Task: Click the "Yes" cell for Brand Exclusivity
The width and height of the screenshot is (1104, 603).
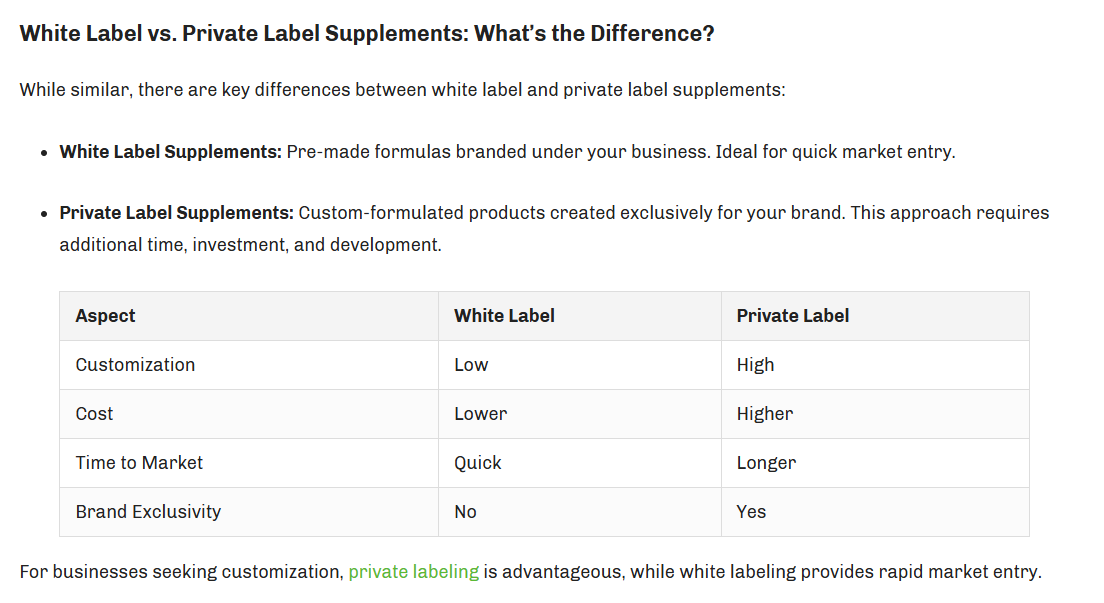Action: tap(751, 512)
